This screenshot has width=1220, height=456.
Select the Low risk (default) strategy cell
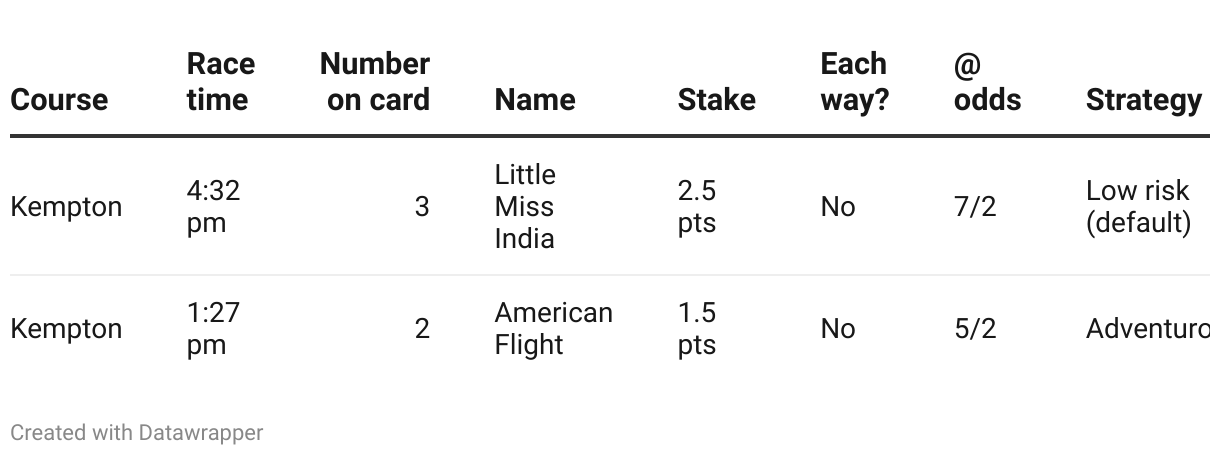pos(1138,206)
